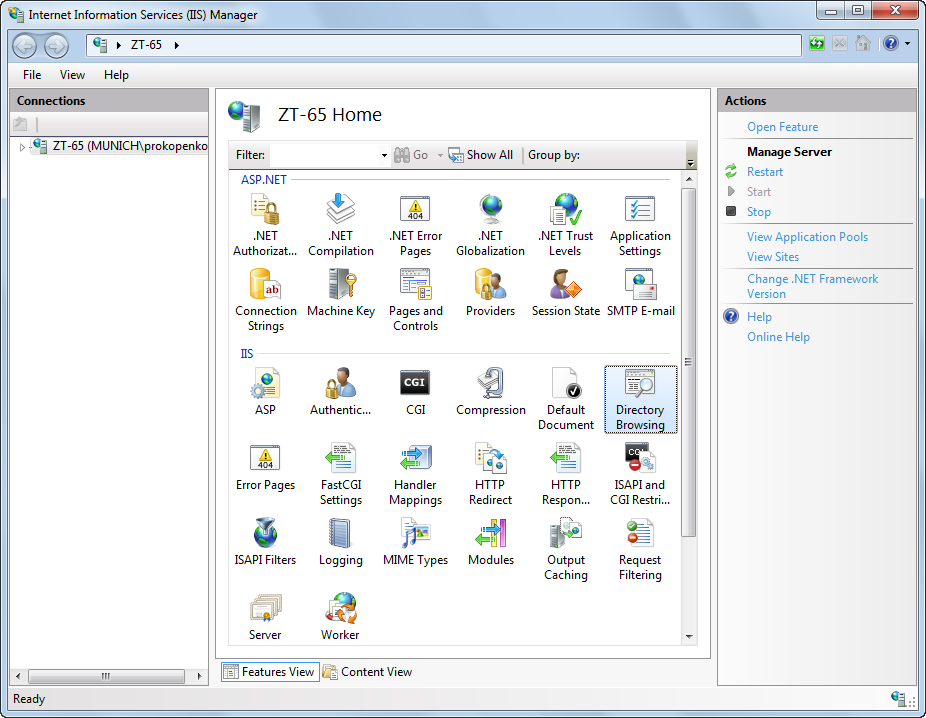Image resolution: width=926 pixels, height=718 pixels.
Task: Open the Help menu
Action: tap(116, 75)
